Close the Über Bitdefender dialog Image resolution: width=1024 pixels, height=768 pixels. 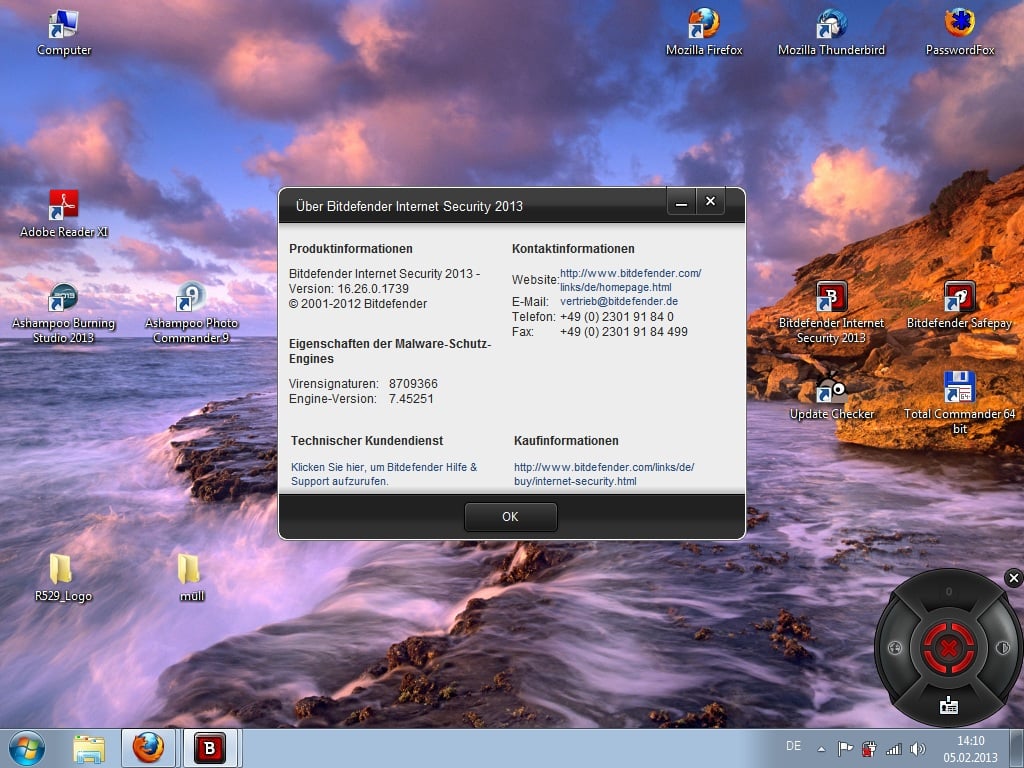(x=711, y=202)
